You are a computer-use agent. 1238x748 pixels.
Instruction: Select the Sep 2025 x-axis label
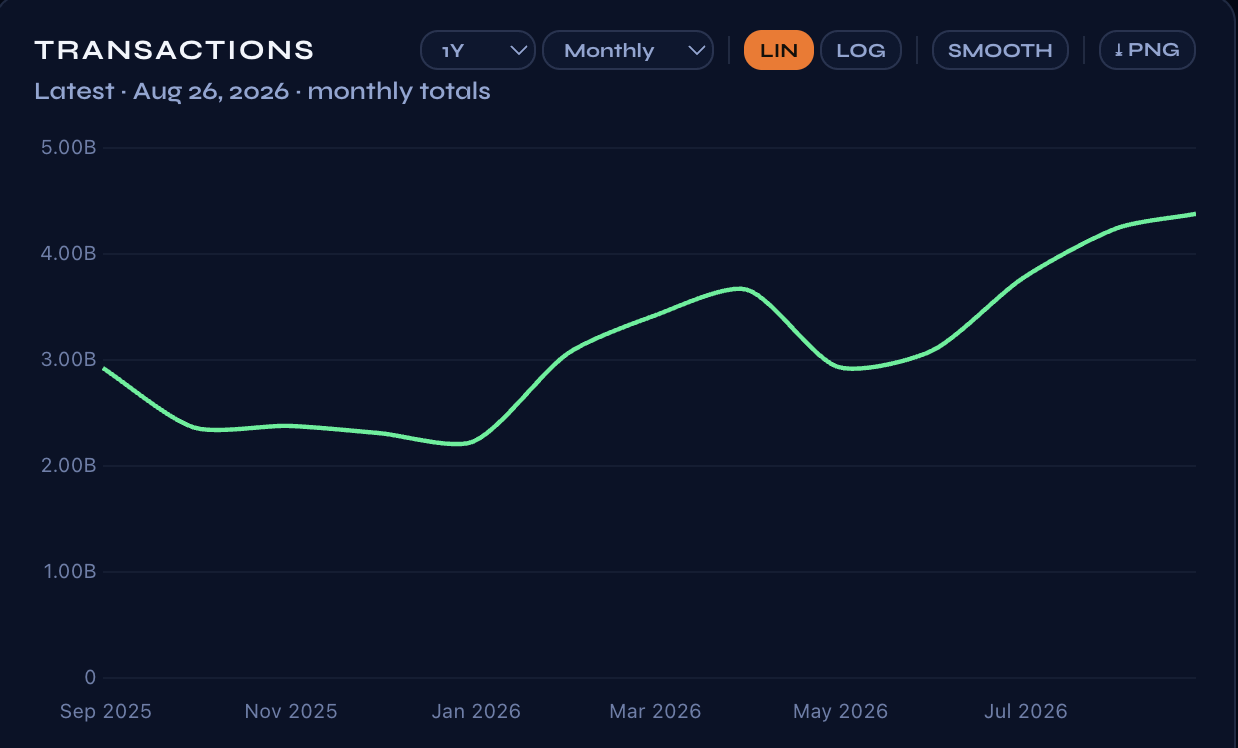point(106,711)
